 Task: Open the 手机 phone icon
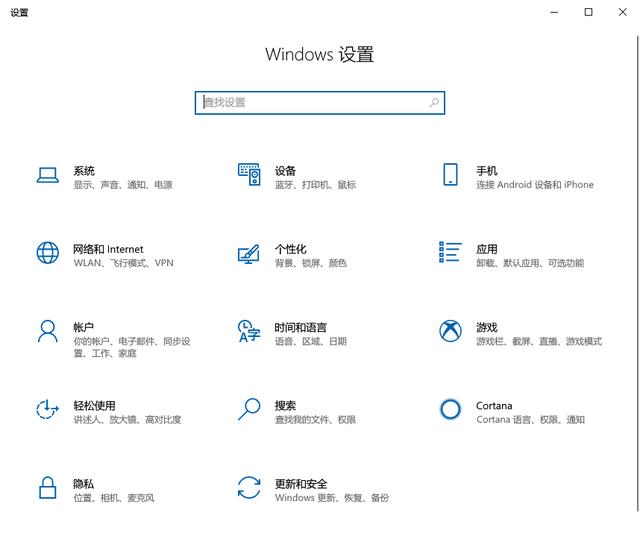click(450, 174)
